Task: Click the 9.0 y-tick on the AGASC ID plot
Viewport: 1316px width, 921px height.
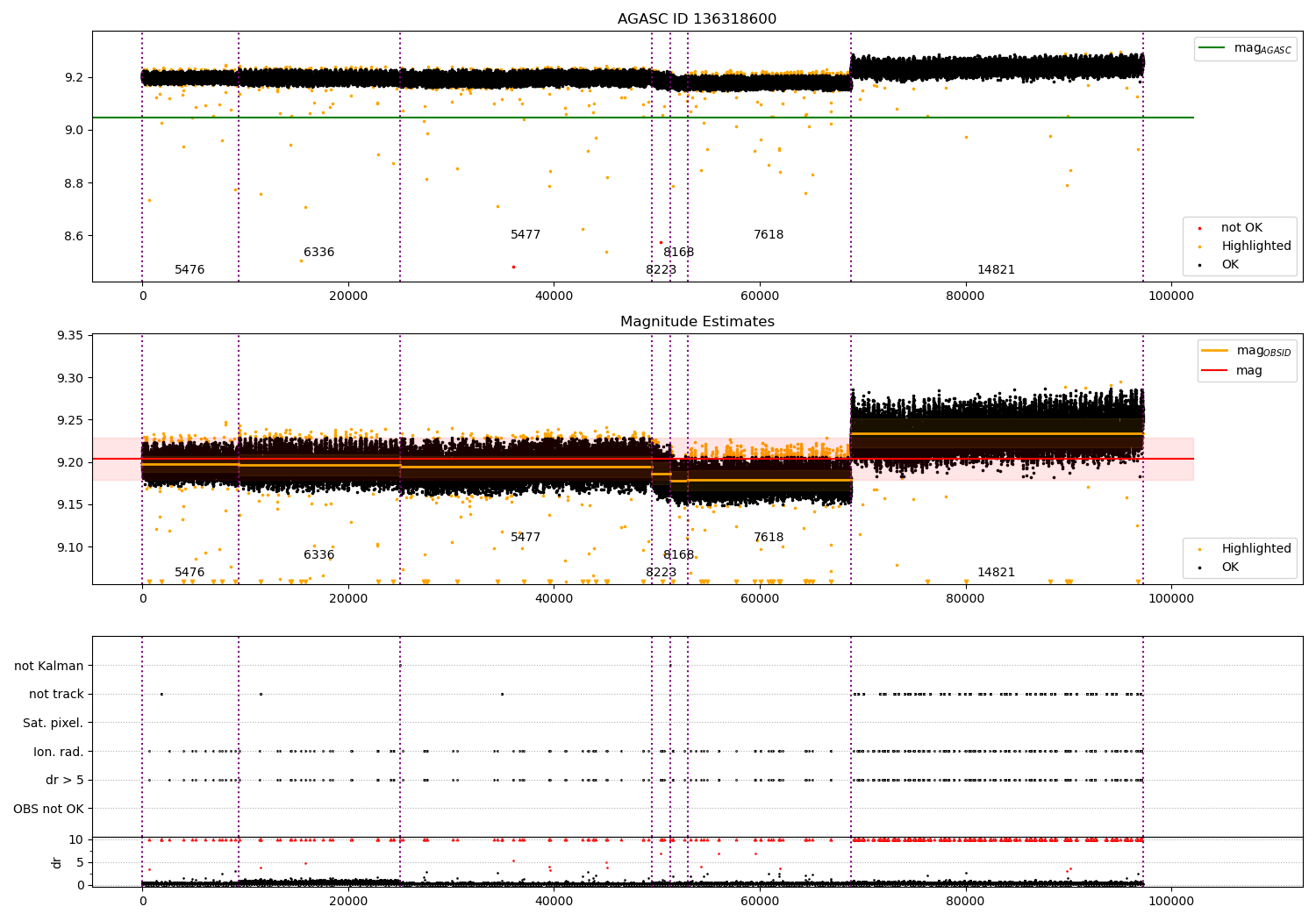Action: tap(74, 131)
